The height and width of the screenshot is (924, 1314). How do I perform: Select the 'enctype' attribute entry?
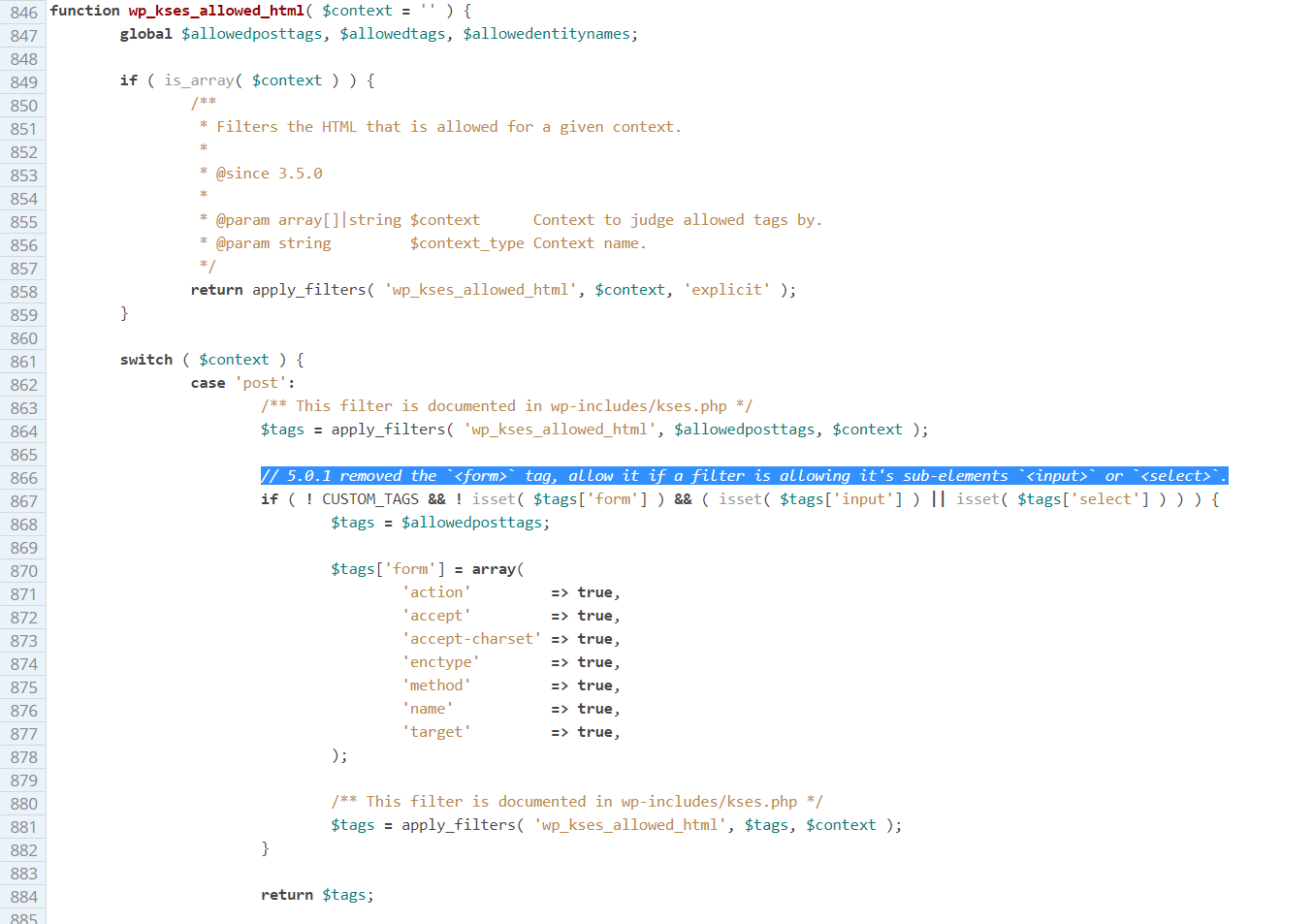pos(441,661)
